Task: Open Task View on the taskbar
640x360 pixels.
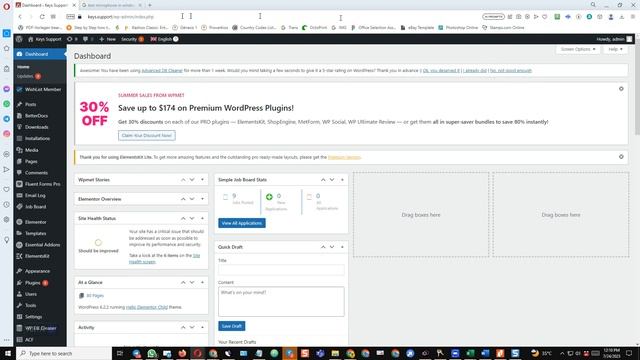Action: 120,353
